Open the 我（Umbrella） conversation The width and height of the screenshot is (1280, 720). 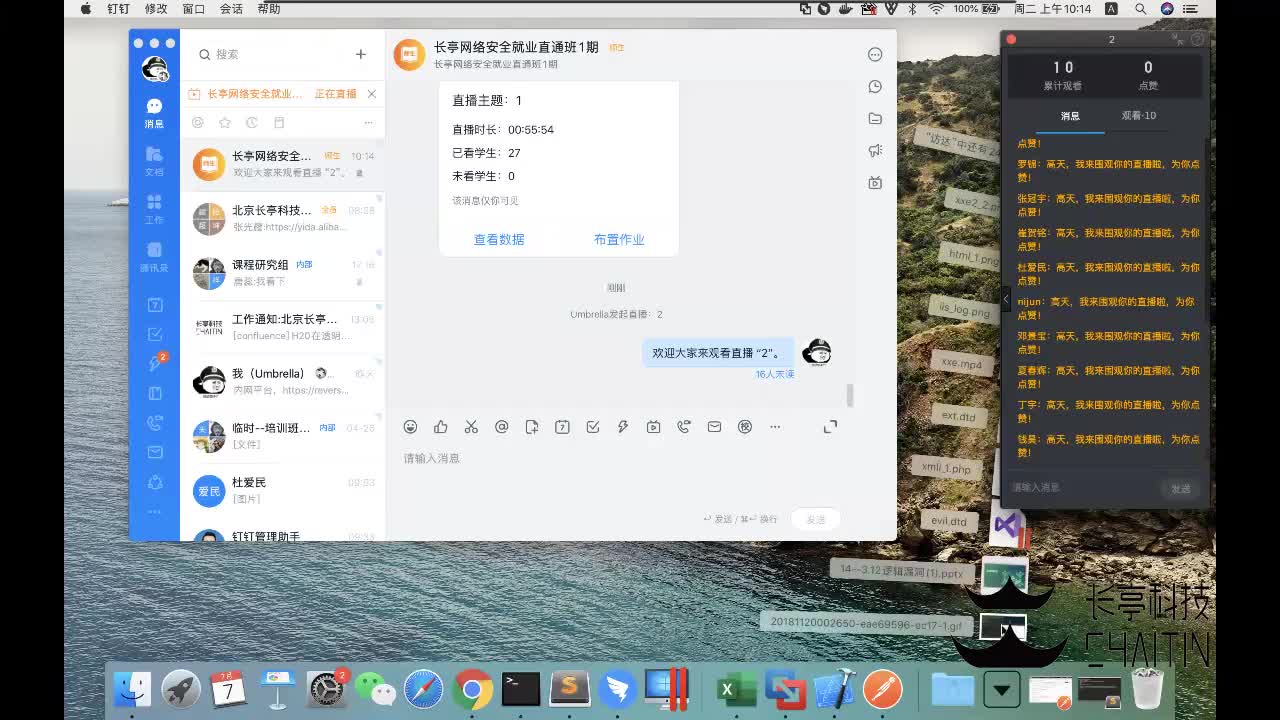(x=283, y=381)
